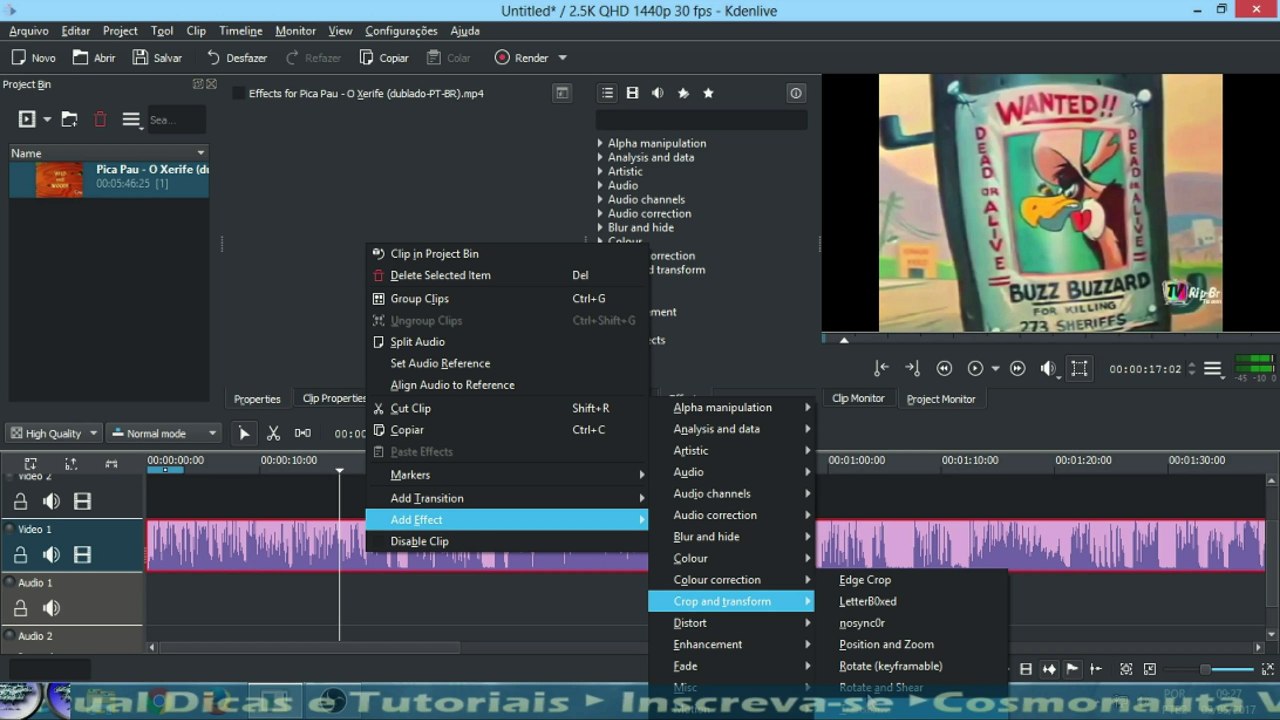Screen dimensions: 1280x720
Task: Toggle the Audio 1 track target indicator
Action: click(x=10, y=582)
